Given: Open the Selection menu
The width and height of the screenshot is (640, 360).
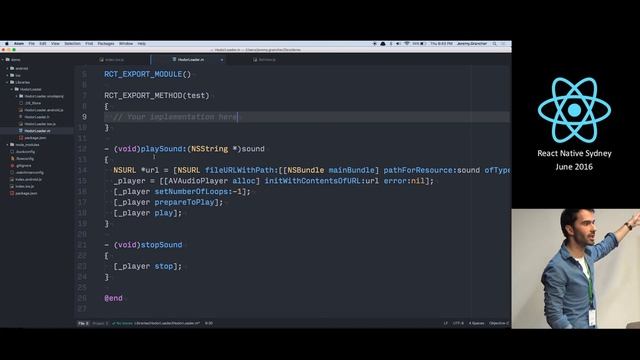Looking at the screenshot, I should coord(72,44).
